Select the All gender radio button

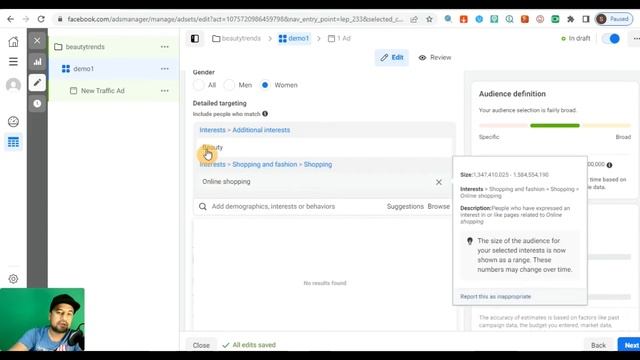(x=199, y=85)
